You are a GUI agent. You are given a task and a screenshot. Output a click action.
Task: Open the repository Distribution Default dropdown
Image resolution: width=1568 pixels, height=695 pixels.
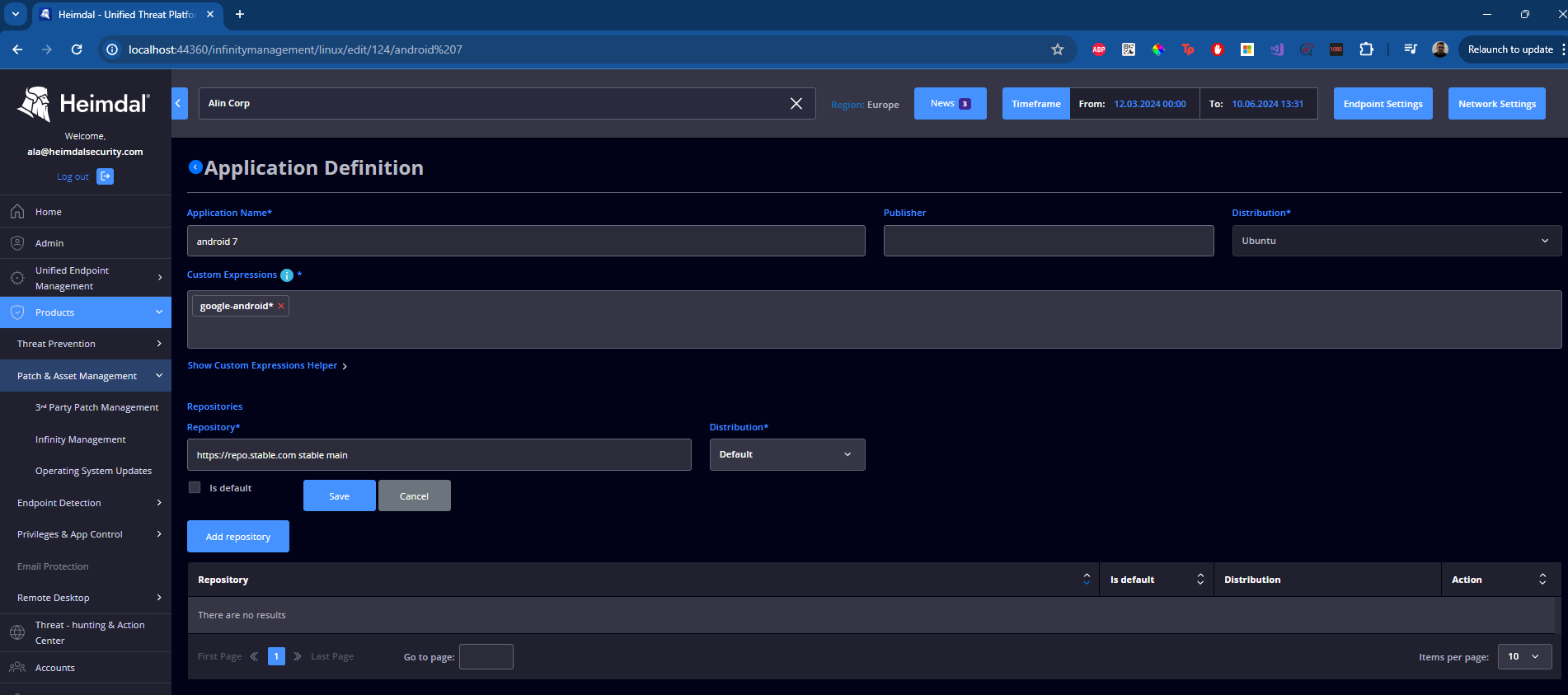[787, 454]
